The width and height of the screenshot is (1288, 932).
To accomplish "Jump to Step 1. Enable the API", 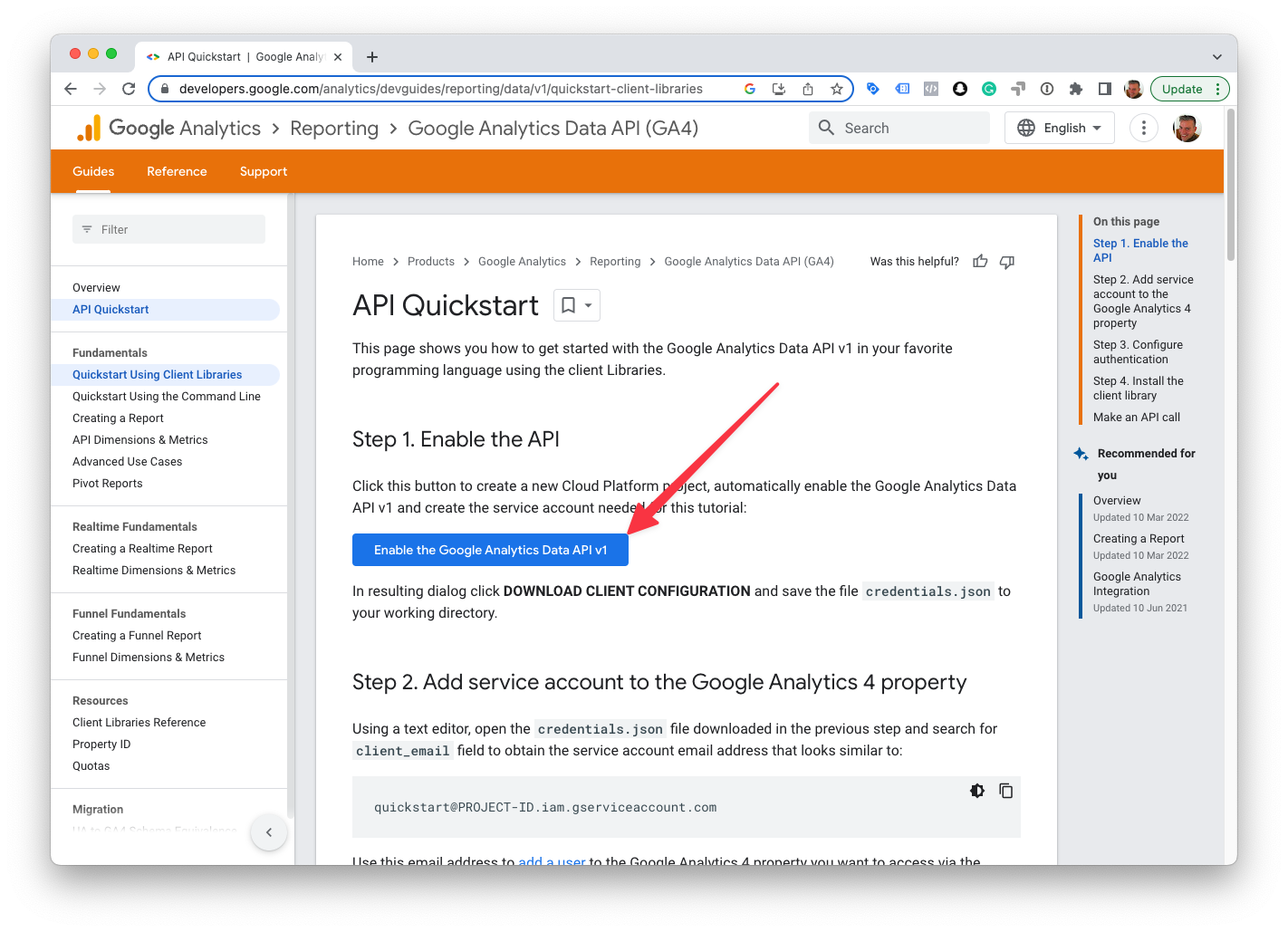I will click(x=1140, y=250).
